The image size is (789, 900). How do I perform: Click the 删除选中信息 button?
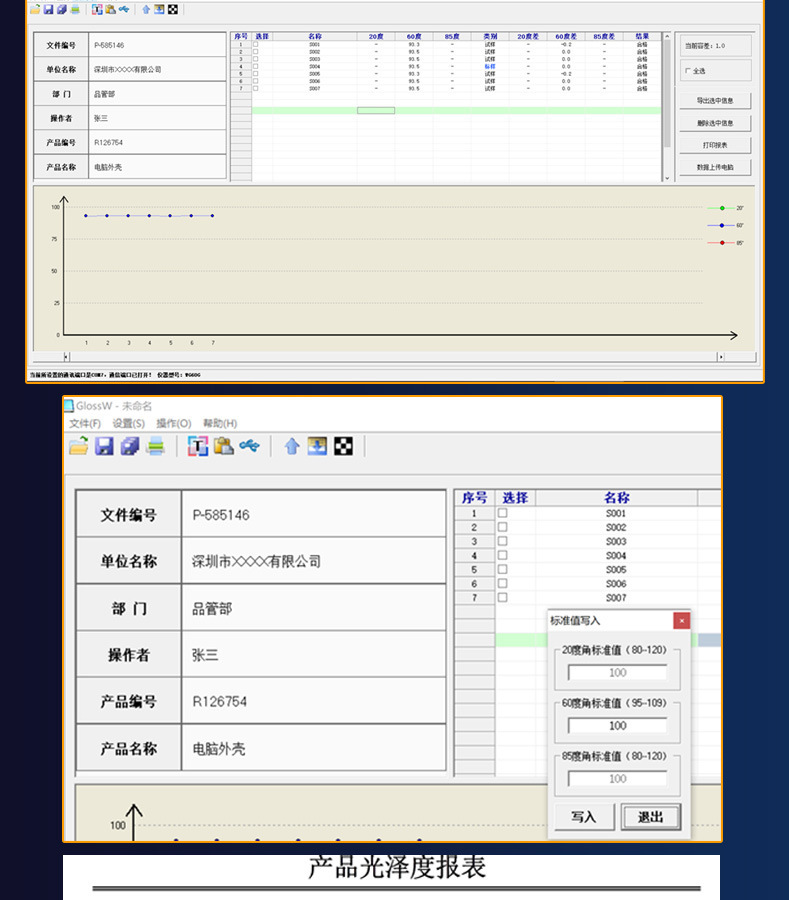tap(715, 123)
